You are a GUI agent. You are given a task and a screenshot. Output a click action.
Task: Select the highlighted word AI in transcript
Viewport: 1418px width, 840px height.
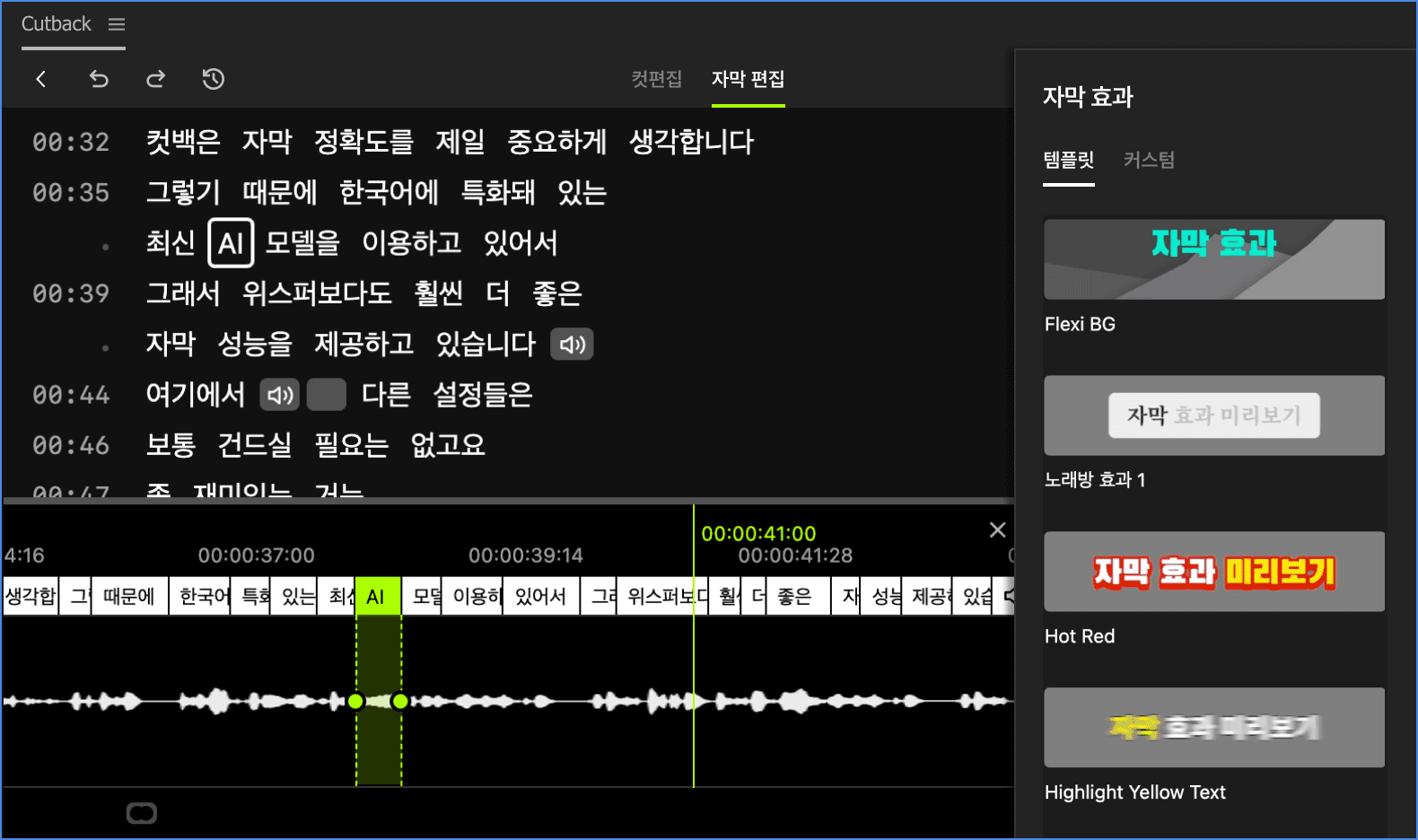(231, 243)
